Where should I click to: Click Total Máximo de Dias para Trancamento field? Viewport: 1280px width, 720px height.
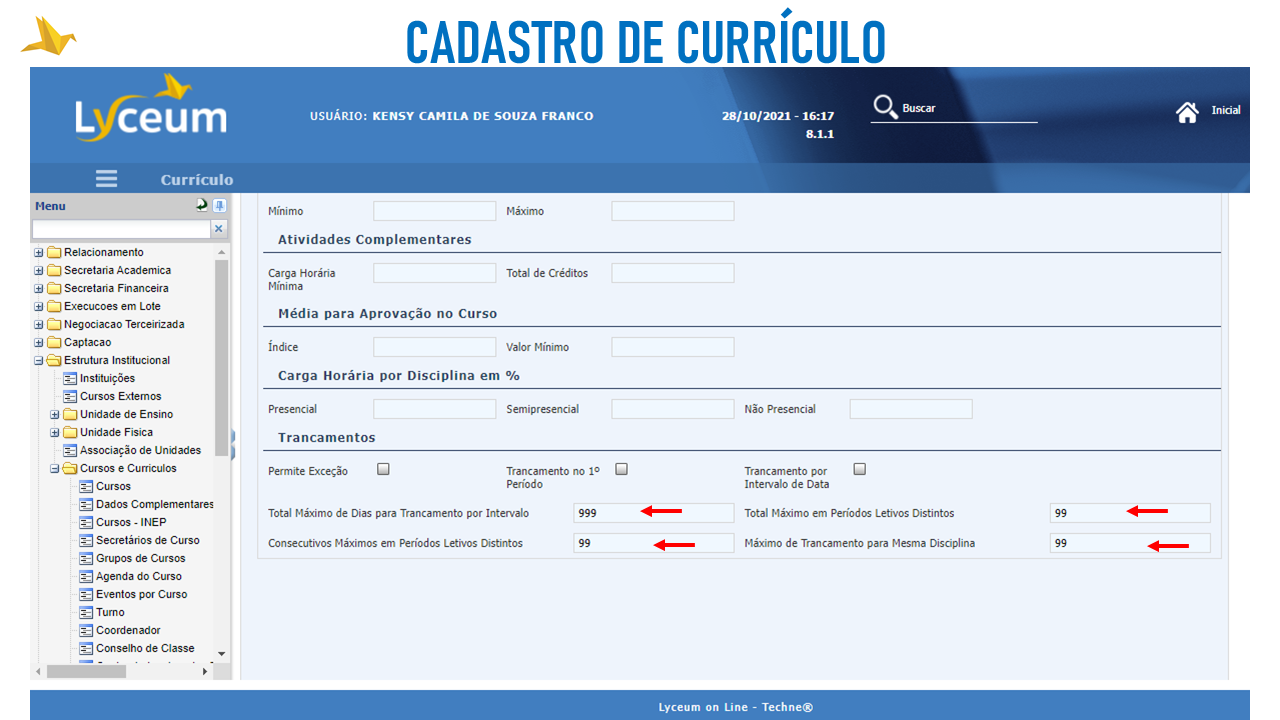coord(654,513)
